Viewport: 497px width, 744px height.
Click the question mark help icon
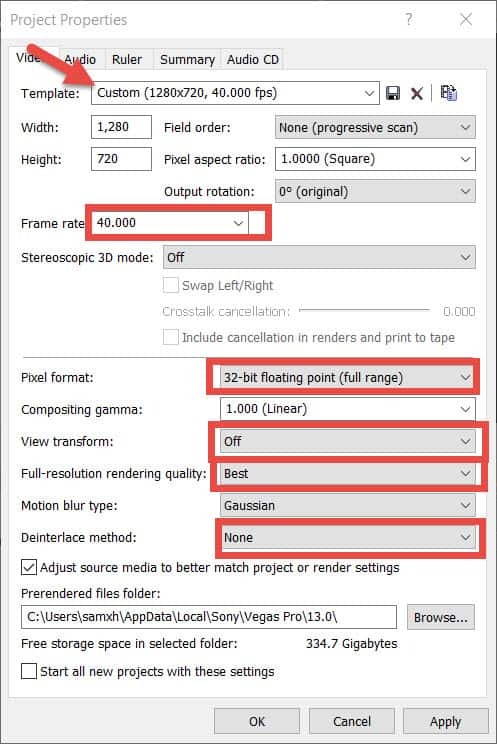pyautogui.click(x=408, y=19)
